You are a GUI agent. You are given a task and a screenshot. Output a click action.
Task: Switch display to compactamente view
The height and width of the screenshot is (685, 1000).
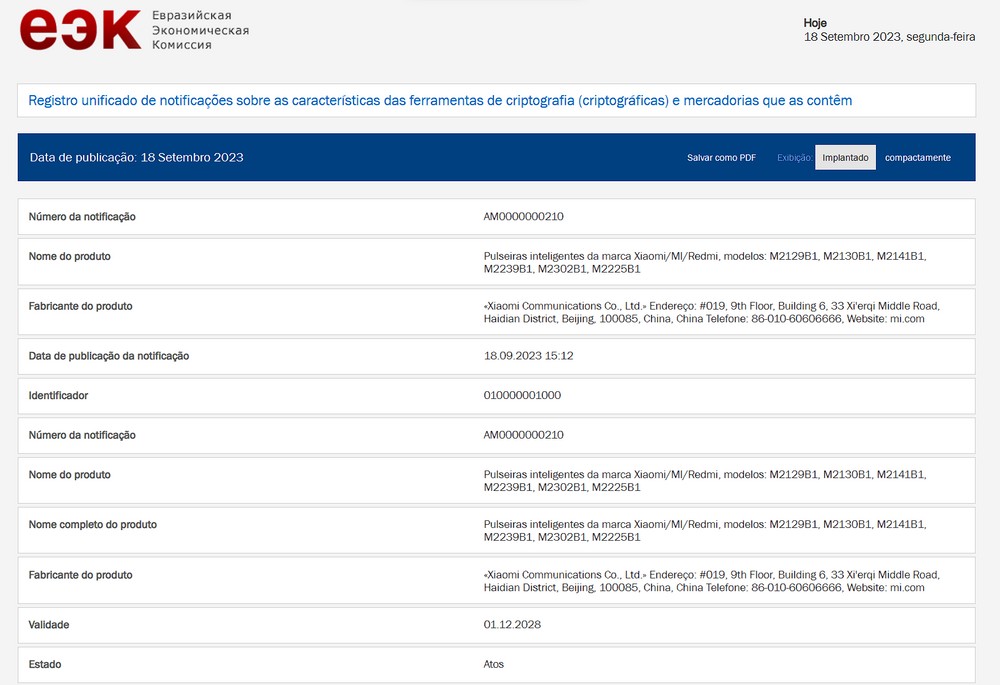pyautogui.click(x=918, y=158)
